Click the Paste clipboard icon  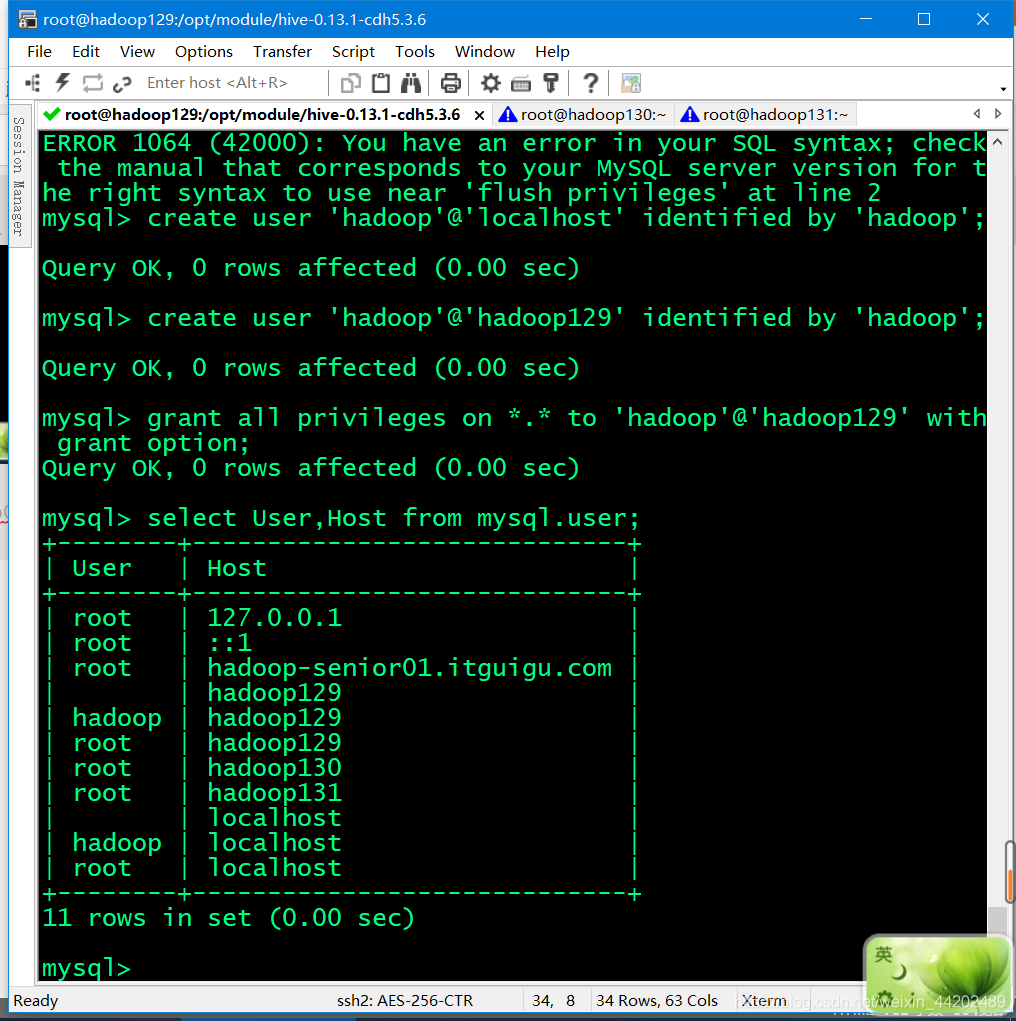pos(381,83)
